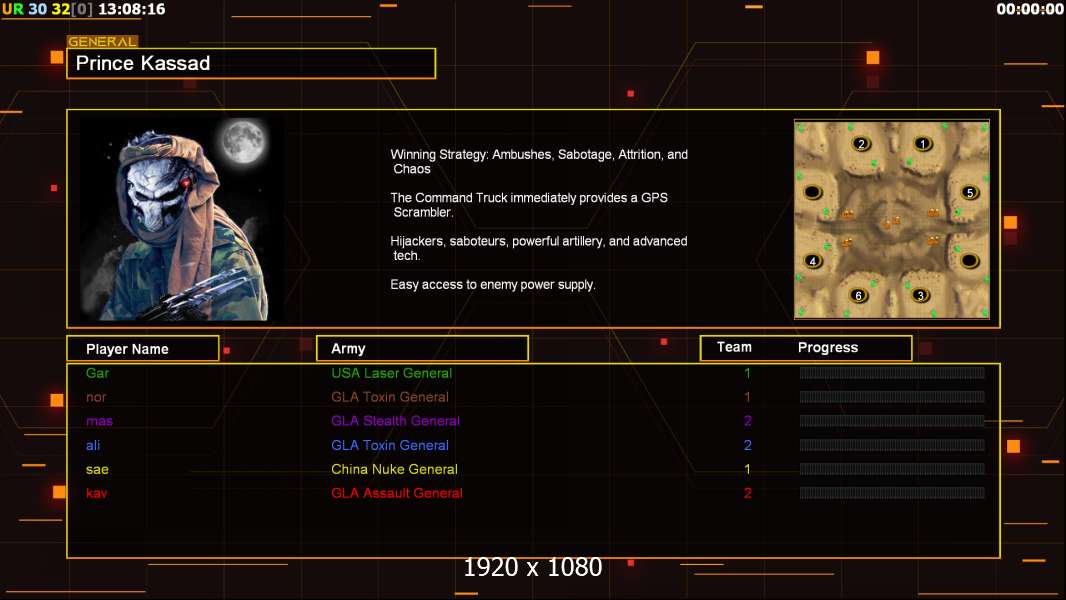
Task: Click the Progress column header label
Action: point(827,347)
